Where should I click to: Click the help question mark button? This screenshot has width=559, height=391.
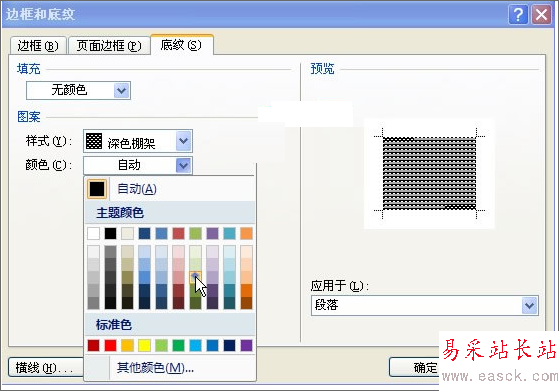pyautogui.click(x=518, y=15)
